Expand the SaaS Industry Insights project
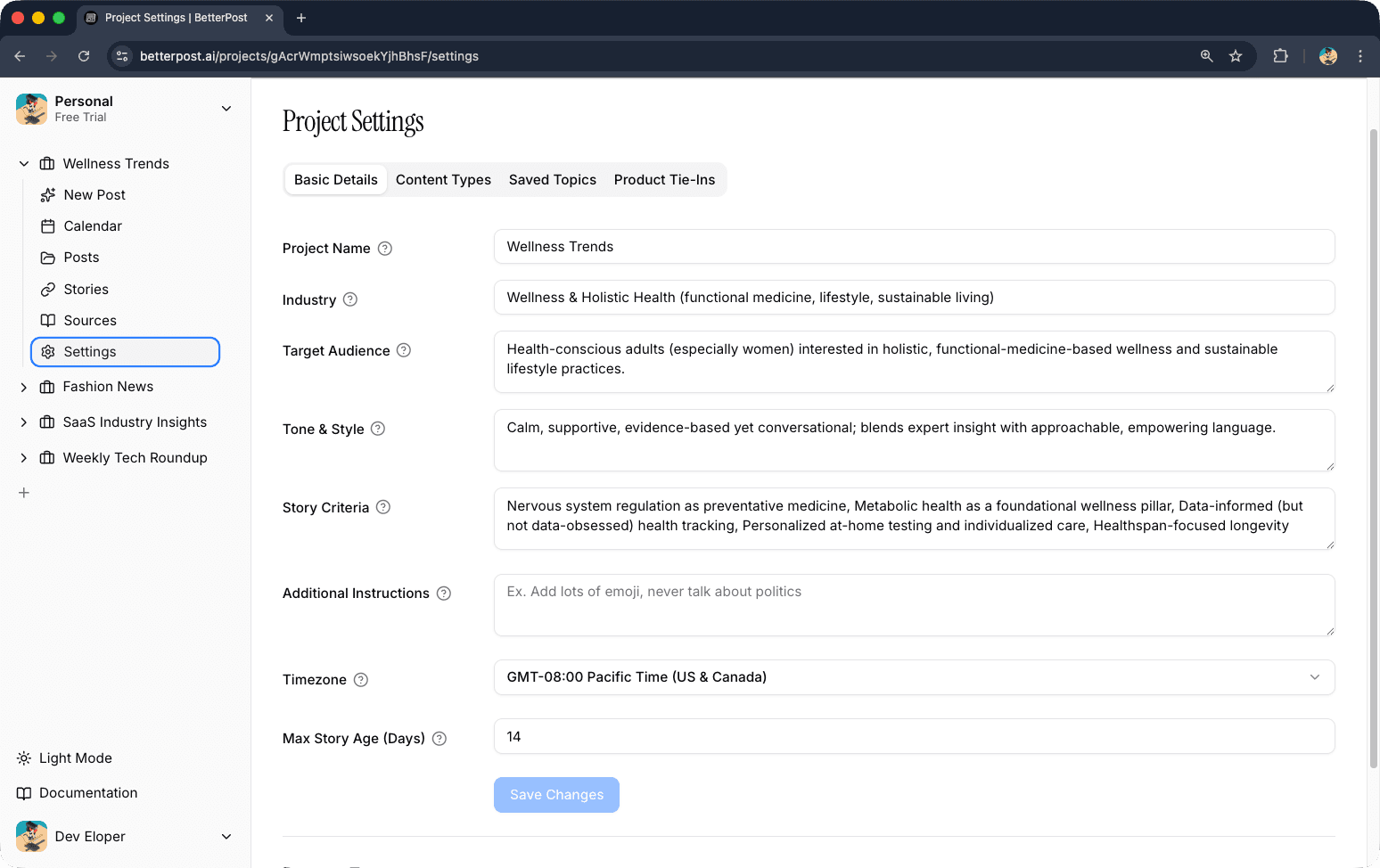 click(x=23, y=422)
